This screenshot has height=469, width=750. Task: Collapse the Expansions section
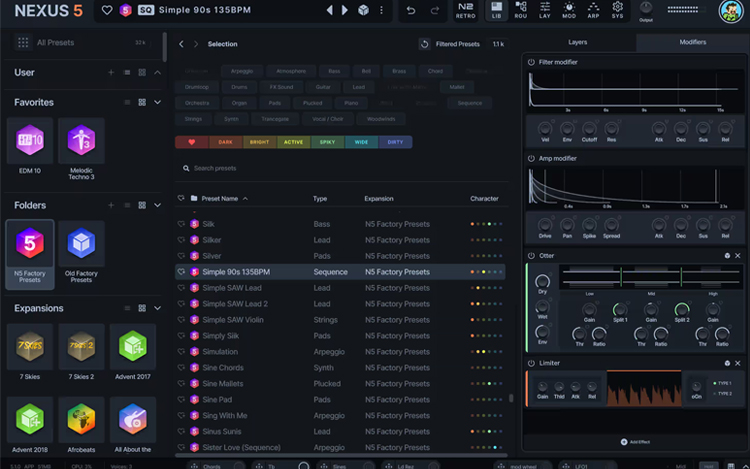pos(157,308)
